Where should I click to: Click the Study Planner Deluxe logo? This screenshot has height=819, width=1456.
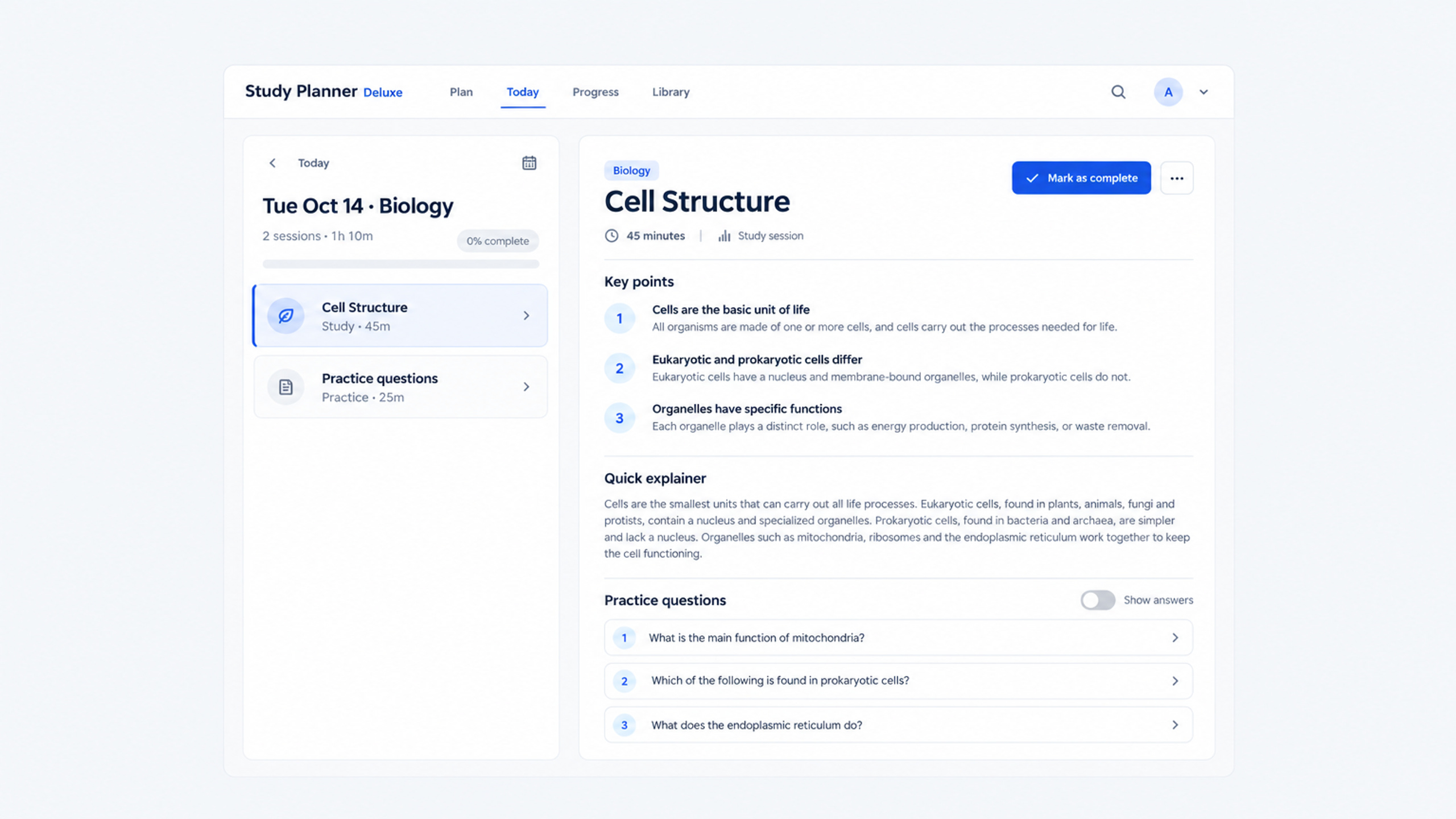[x=324, y=92]
